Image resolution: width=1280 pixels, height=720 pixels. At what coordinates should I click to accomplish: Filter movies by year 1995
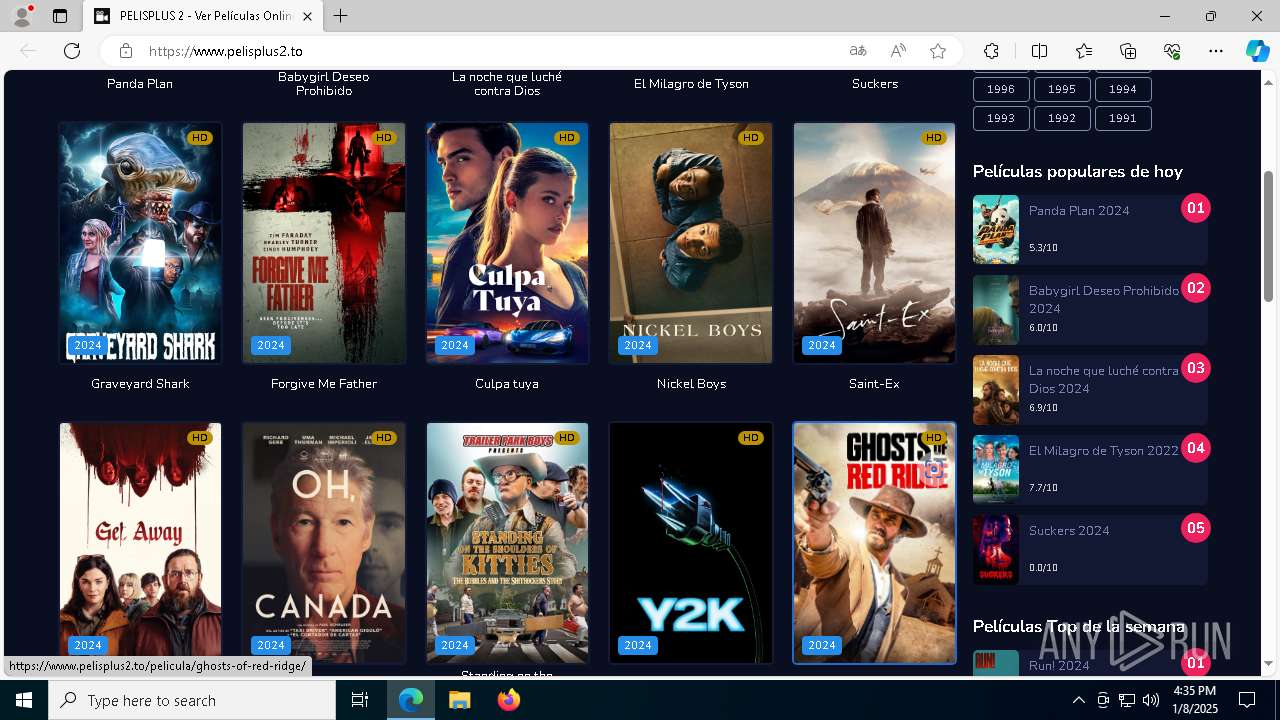click(x=1062, y=89)
